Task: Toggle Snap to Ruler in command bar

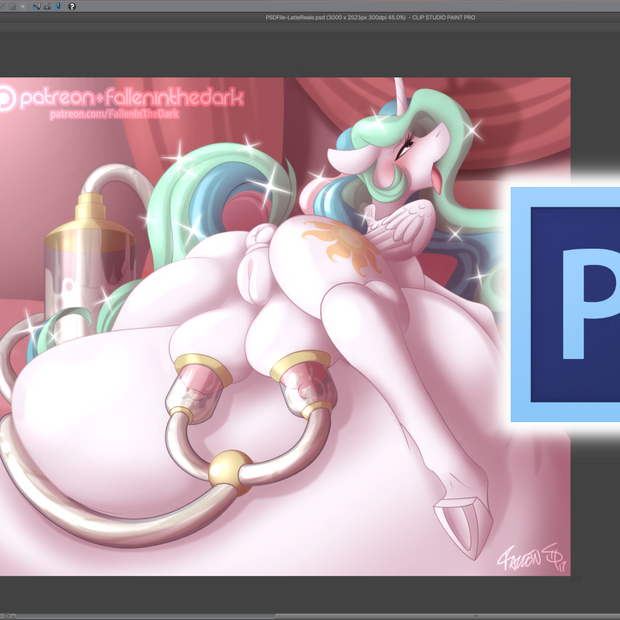Action: (37, 6)
